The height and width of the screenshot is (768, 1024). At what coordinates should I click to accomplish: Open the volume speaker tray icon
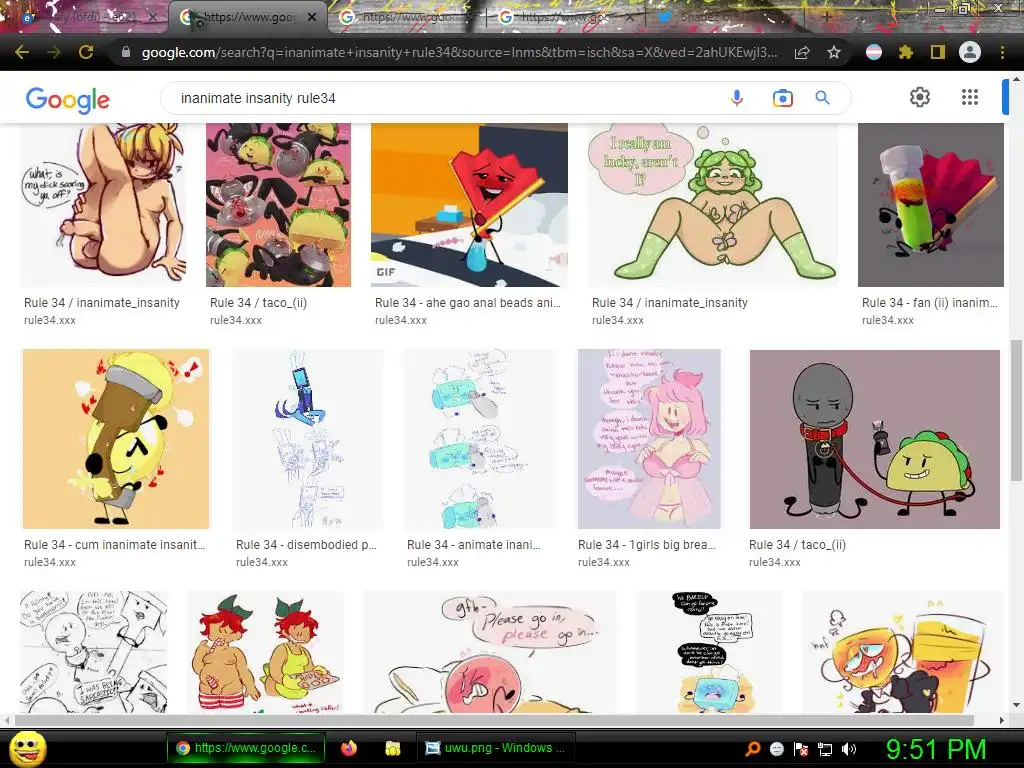(x=849, y=749)
